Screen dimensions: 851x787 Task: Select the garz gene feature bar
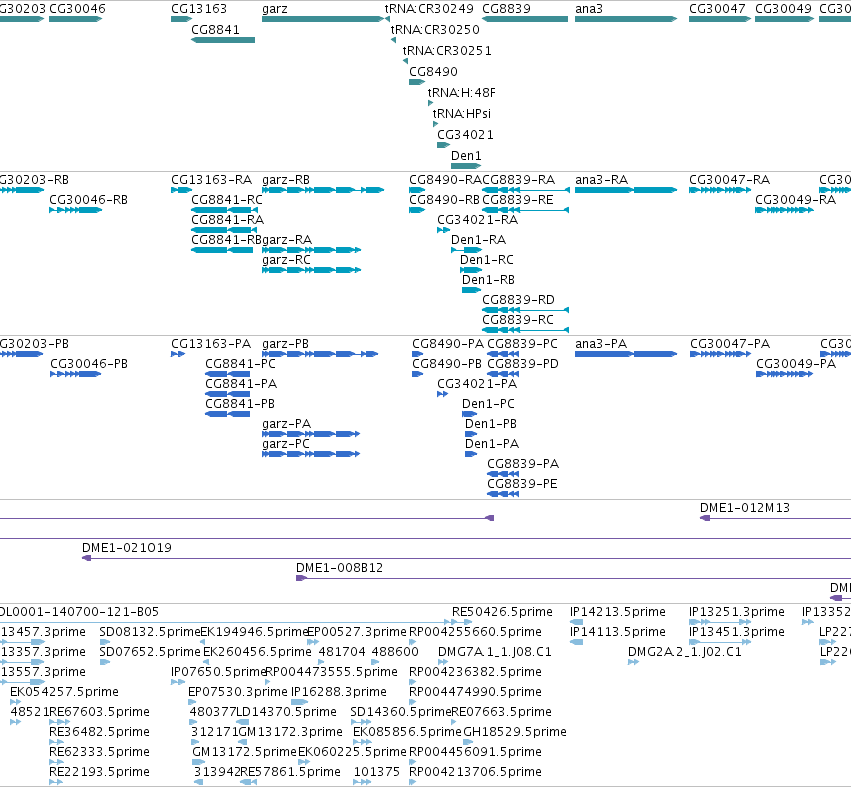coord(323,19)
